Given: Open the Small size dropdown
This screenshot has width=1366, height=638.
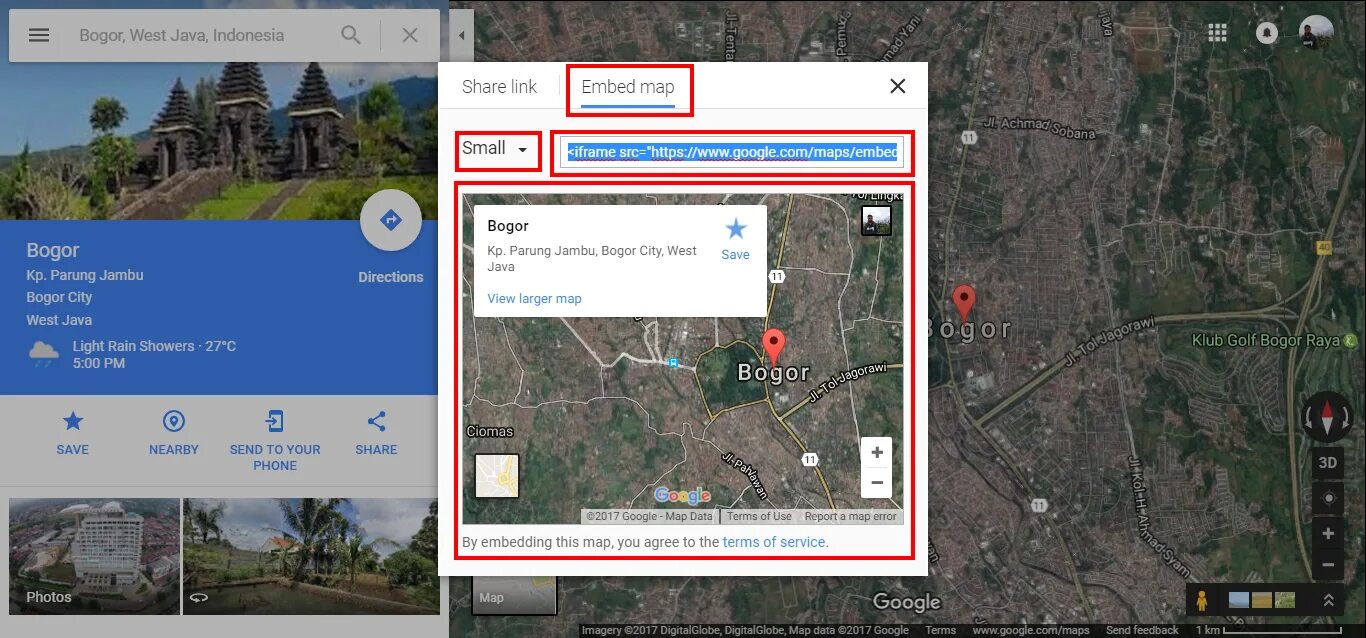Looking at the screenshot, I should tap(496, 149).
